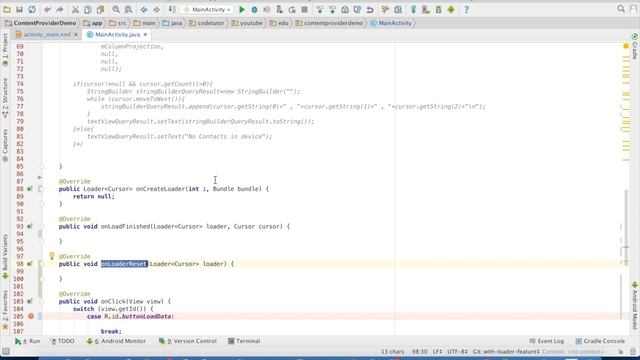Viewport: 640px width, 360px height.
Task: Open the Android Monitor tool window
Action: (x=116, y=341)
